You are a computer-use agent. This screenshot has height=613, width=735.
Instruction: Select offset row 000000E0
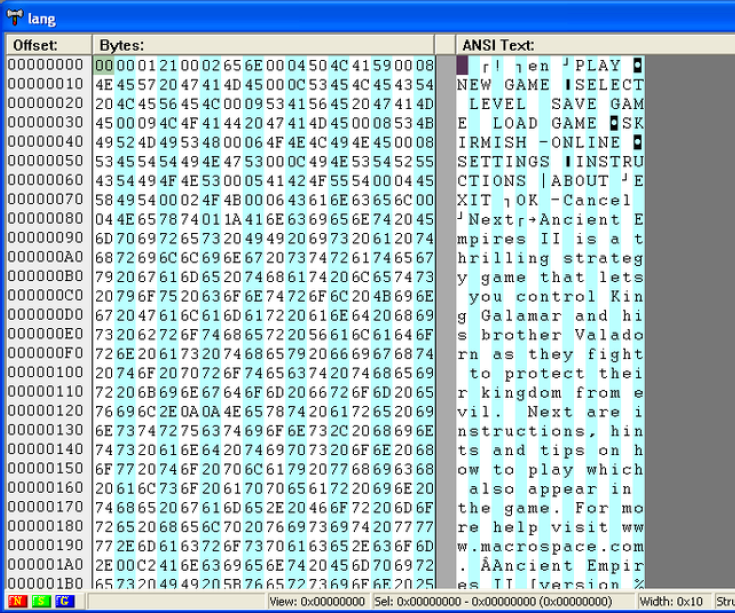click(x=45, y=333)
